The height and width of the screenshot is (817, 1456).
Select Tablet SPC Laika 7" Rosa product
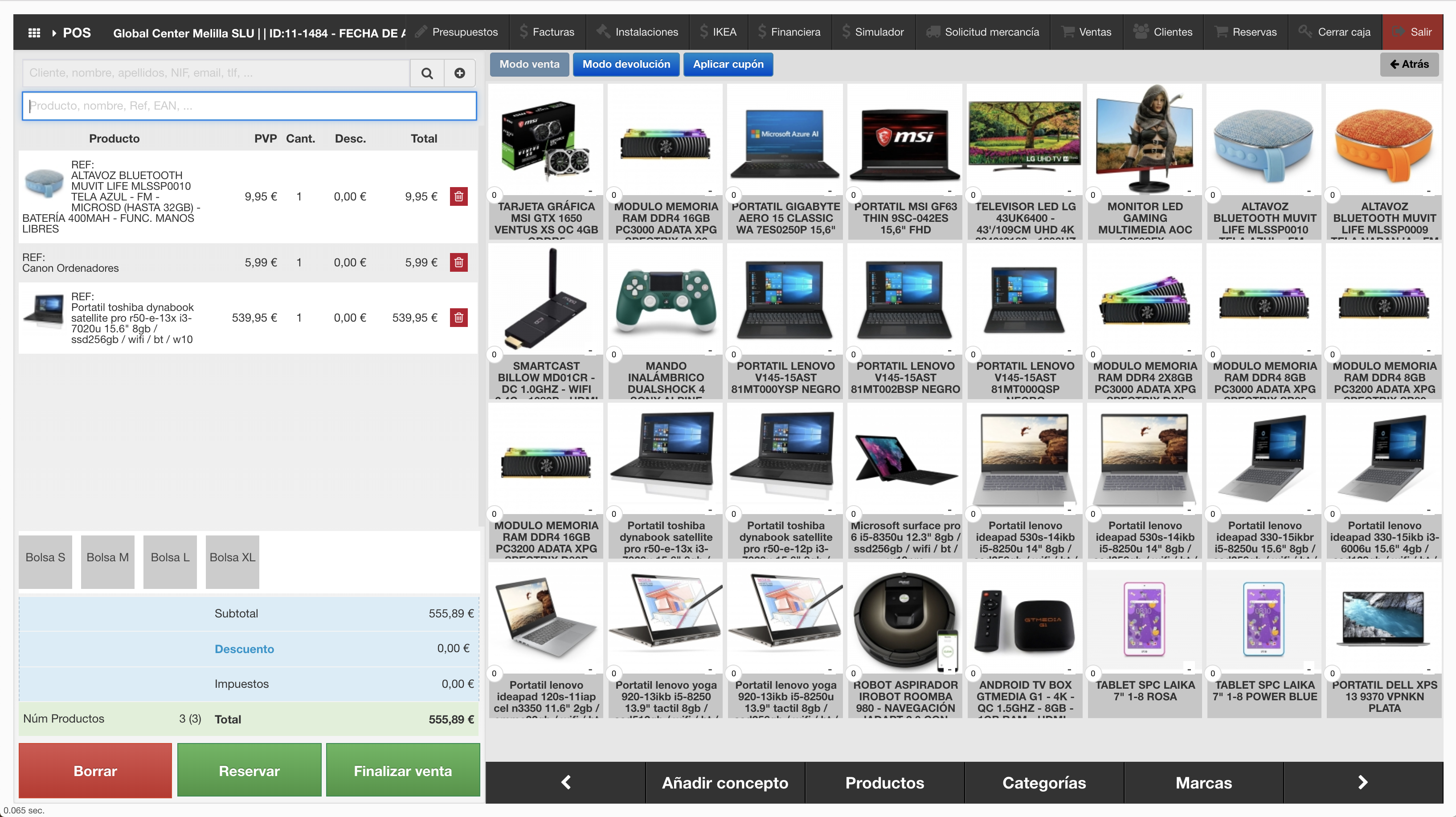1145,640
